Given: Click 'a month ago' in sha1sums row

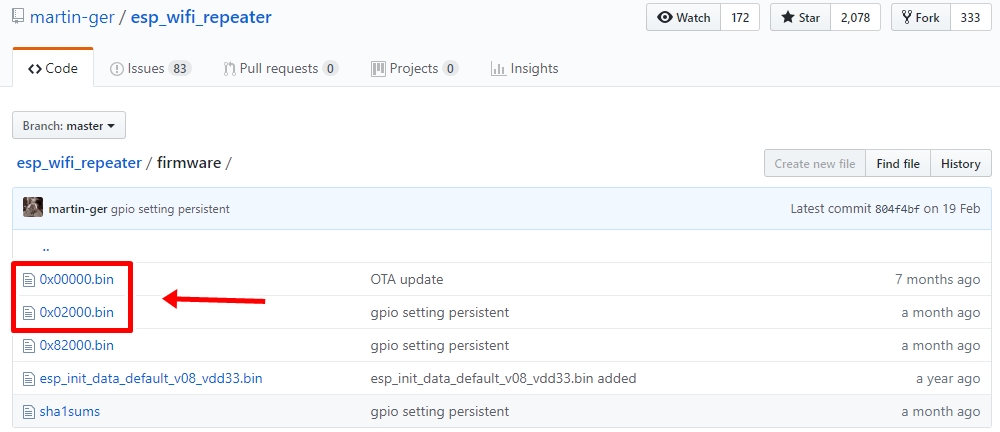Looking at the screenshot, I should coord(941,412).
